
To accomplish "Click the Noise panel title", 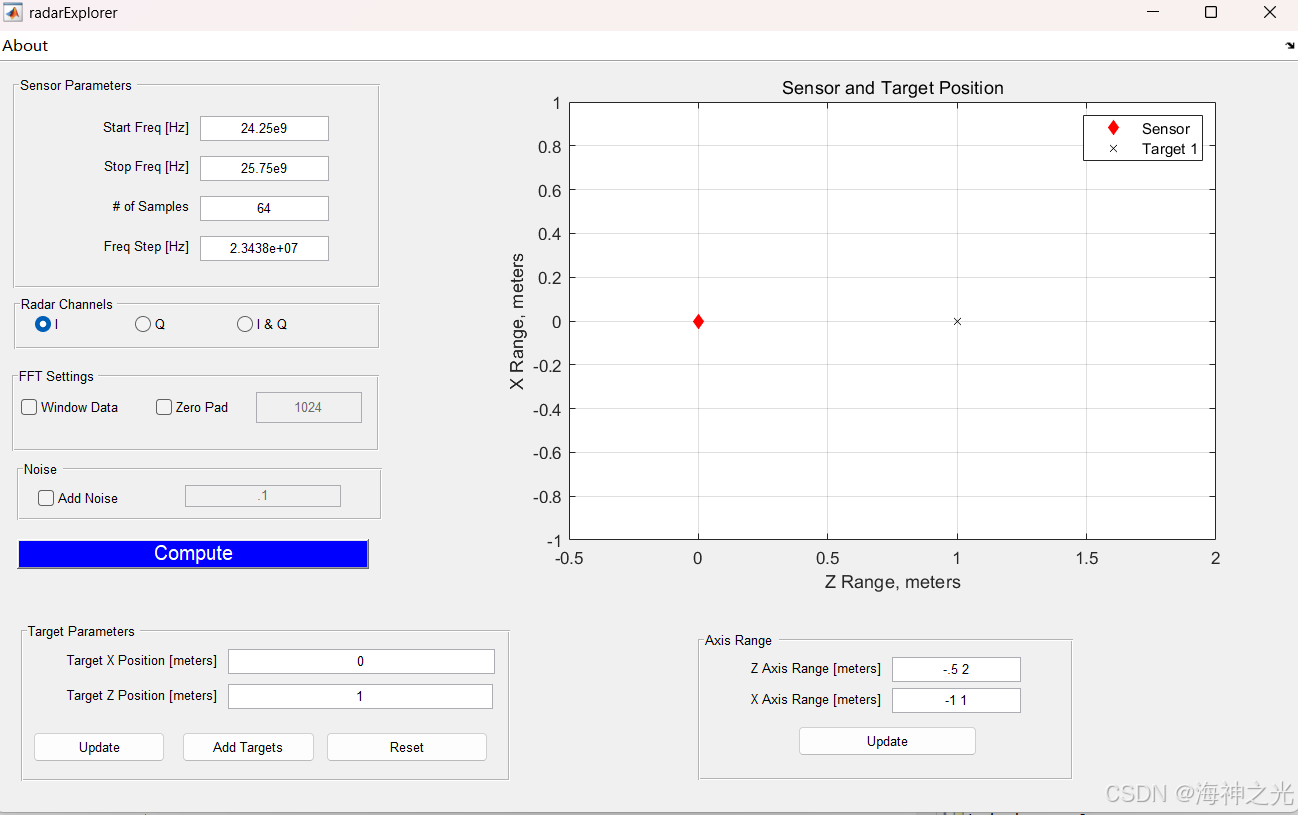I will pyautogui.click(x=40, y=469).
